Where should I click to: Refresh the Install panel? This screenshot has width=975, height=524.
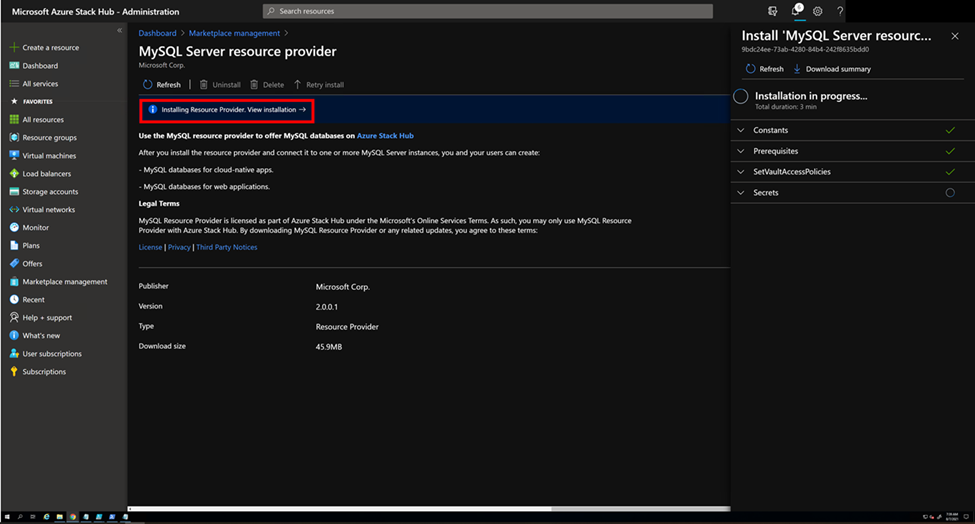point(765,69)
